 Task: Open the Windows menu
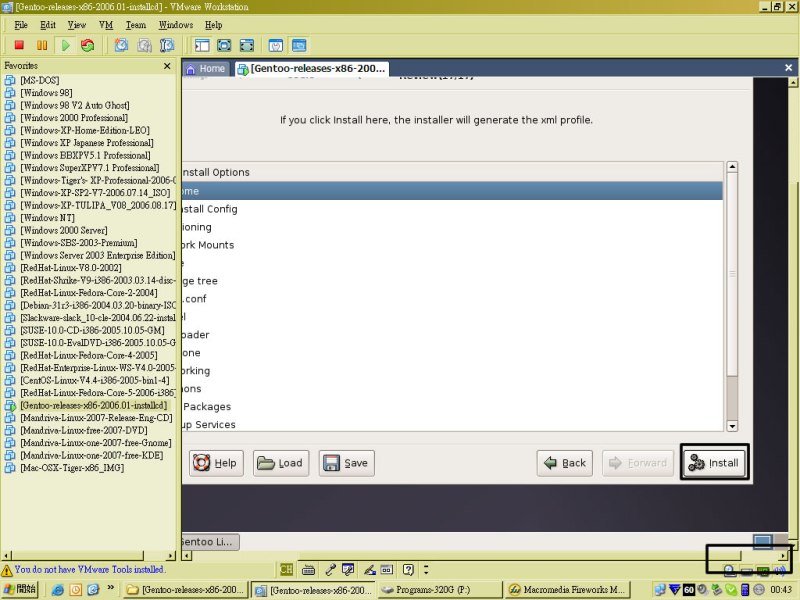[x=176, y=25]
